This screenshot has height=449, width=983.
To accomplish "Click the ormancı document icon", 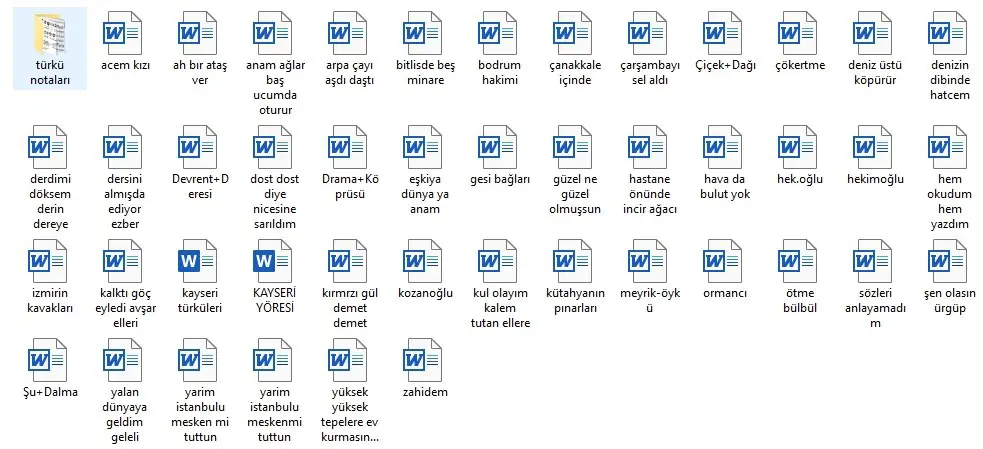I will coord(726,260).
